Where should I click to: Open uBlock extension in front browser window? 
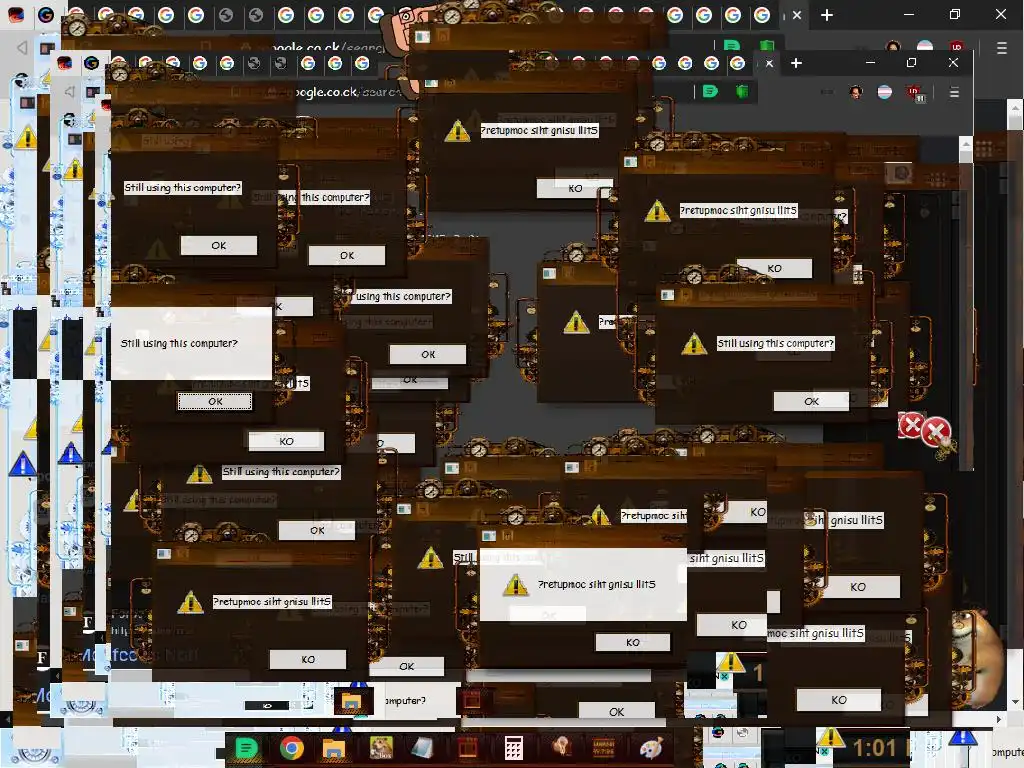(x=915, y=93)
